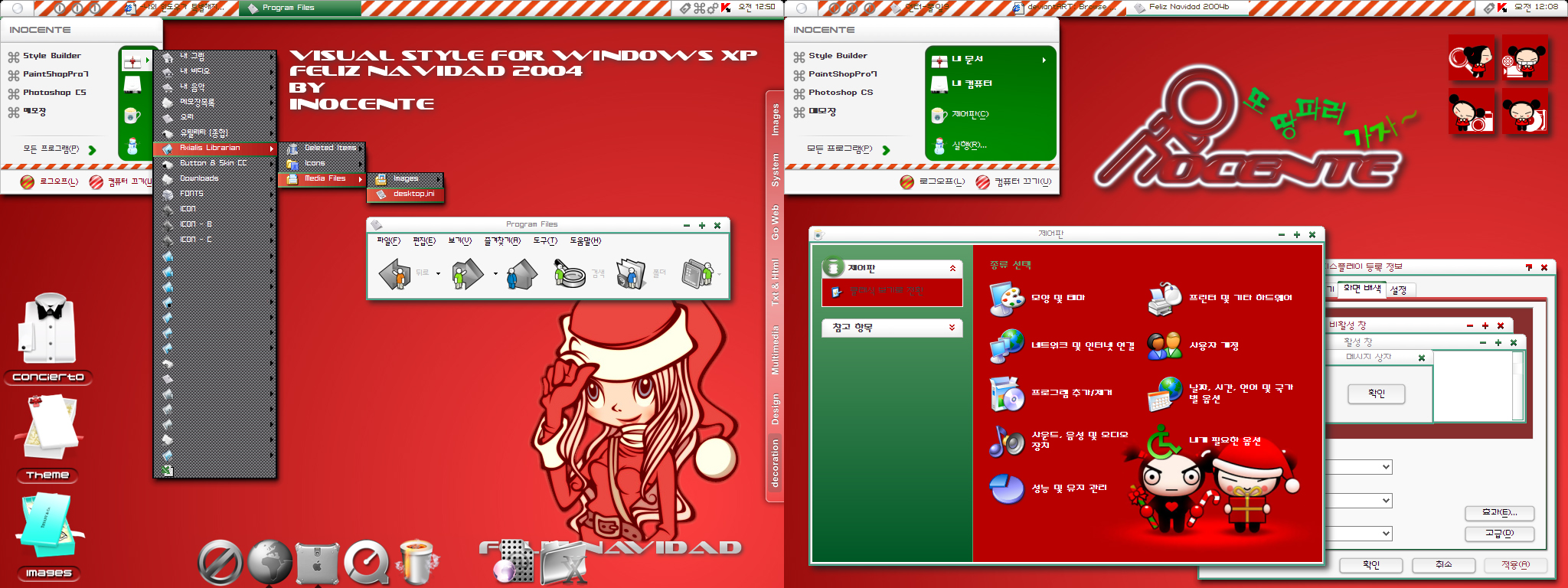Viewport: 1568px width, 588px height.
Task: Open the 프로그램 추가/제거 CD box icon
Action: 1007,394
